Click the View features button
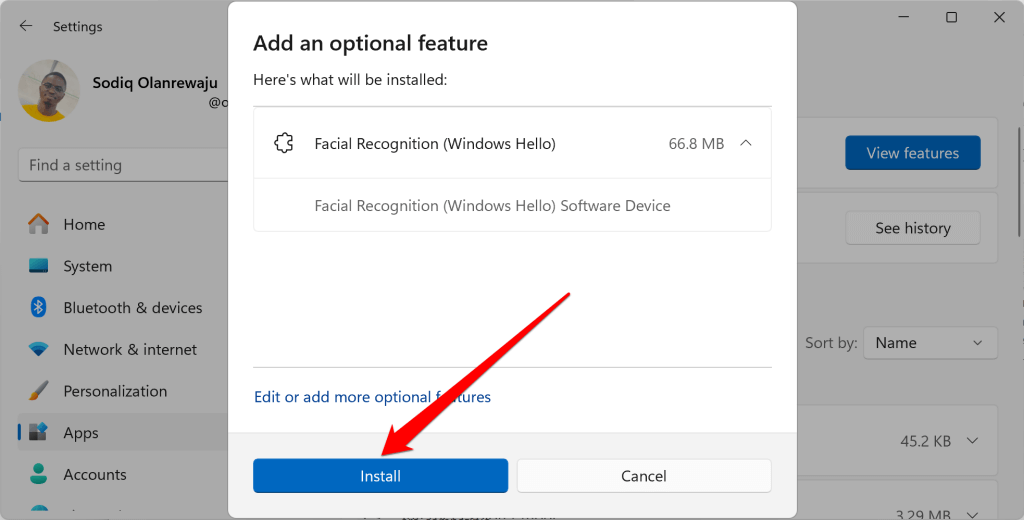 pos(912,153)
